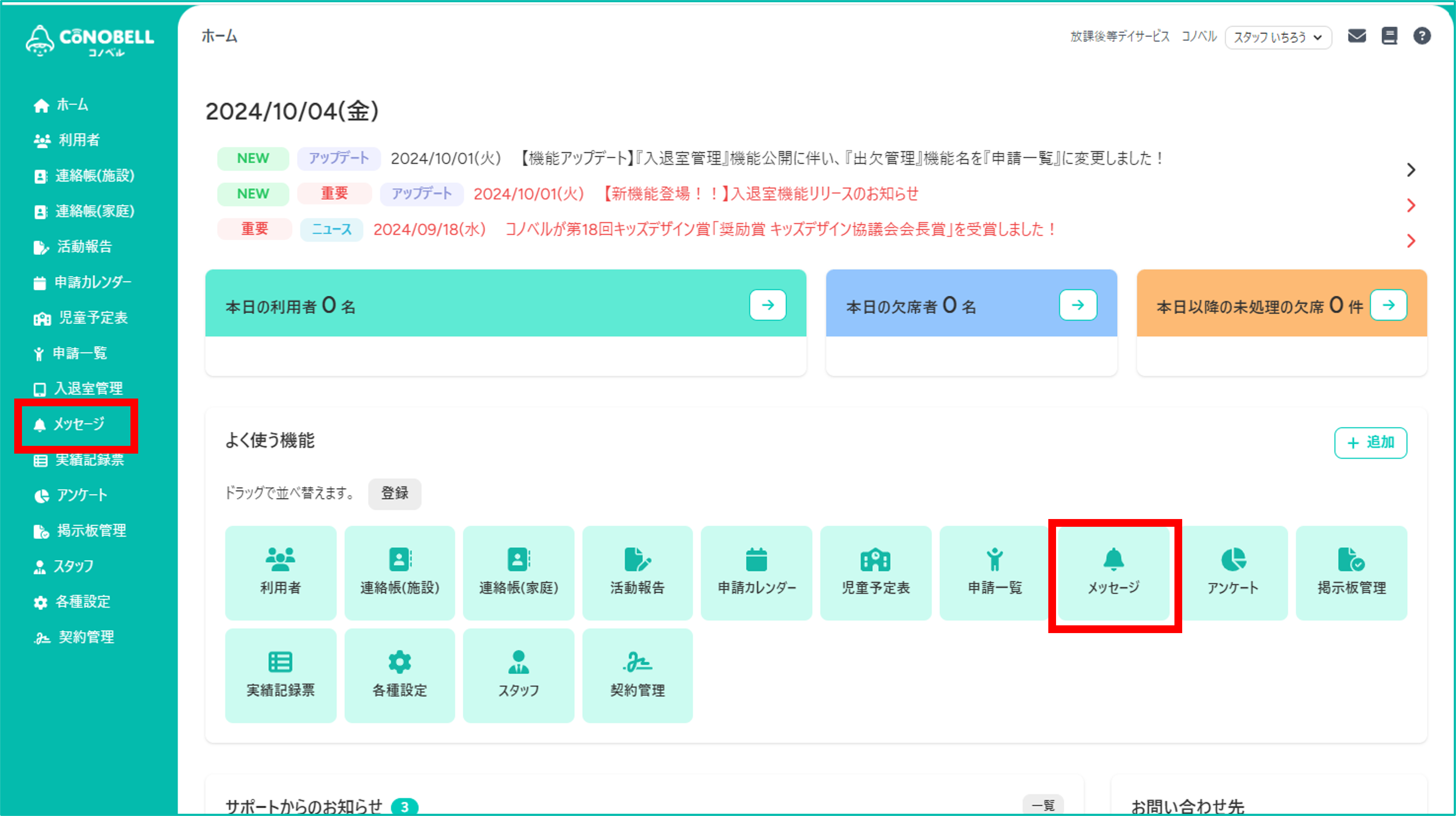Open the 連絡帳(施設) shortcut tile
This screenshot has height=816, width=1456.
(400, 573)
